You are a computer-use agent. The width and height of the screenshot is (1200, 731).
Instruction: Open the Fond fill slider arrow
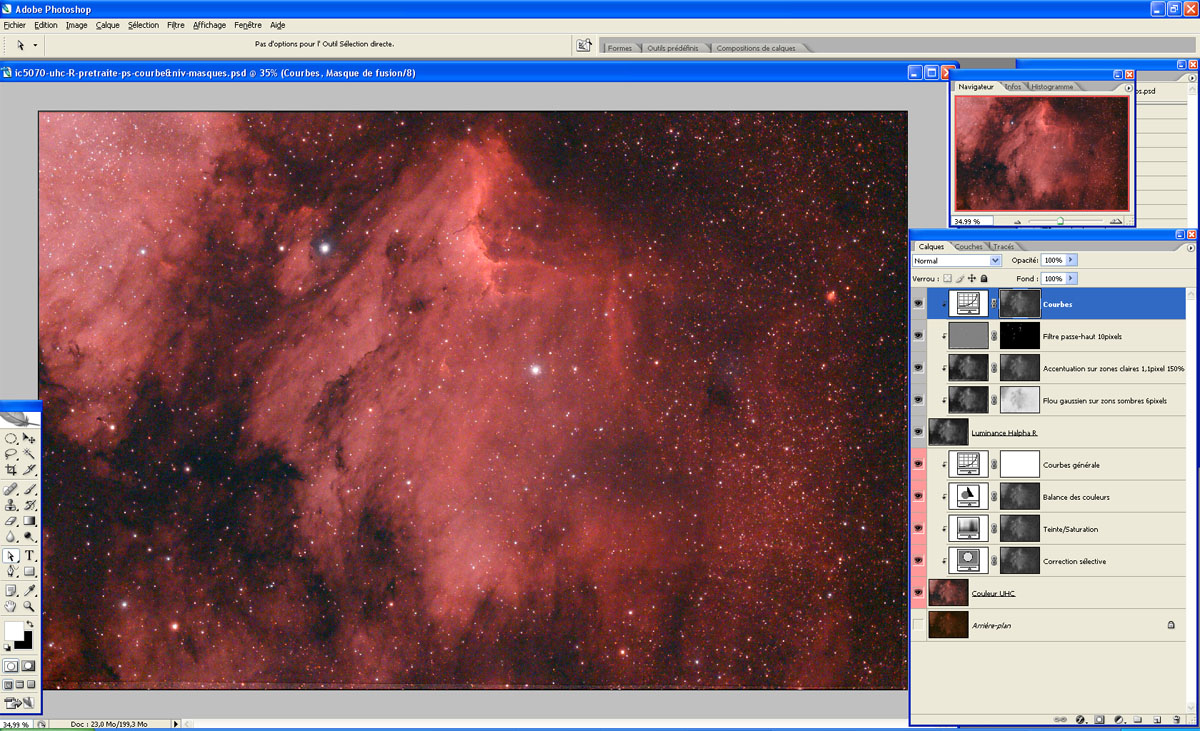coord(1072,278)
